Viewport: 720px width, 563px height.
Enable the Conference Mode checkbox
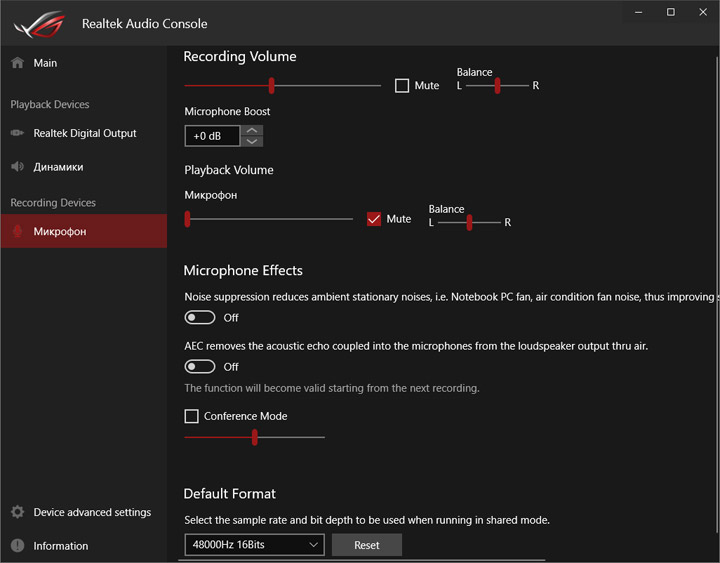pos(192,416)
